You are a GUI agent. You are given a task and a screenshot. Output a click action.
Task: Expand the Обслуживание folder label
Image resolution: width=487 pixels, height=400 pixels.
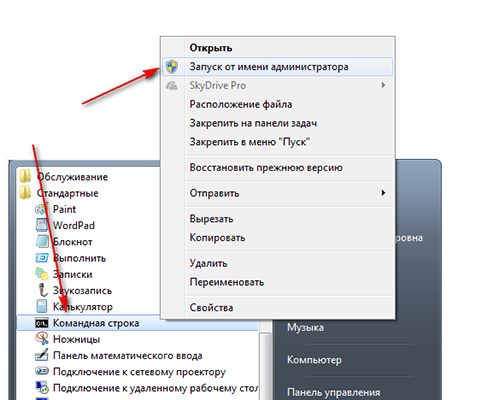click(72, 177)
